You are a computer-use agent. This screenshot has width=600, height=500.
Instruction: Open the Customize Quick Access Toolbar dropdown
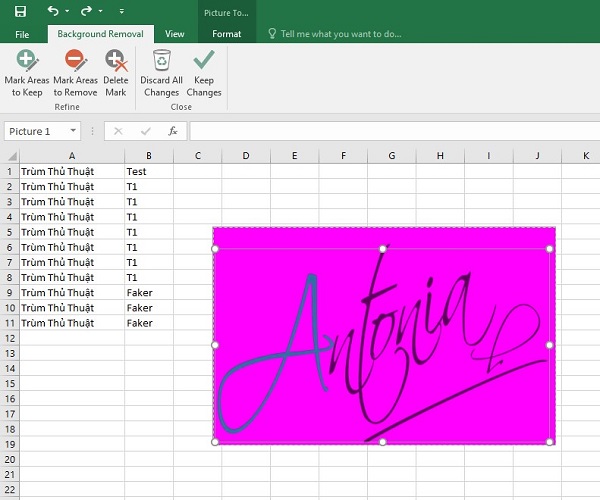point(120,12)
